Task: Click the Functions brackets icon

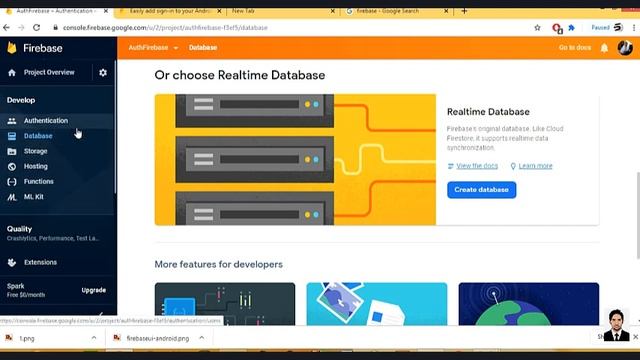Action: click(x=12, y=182)
